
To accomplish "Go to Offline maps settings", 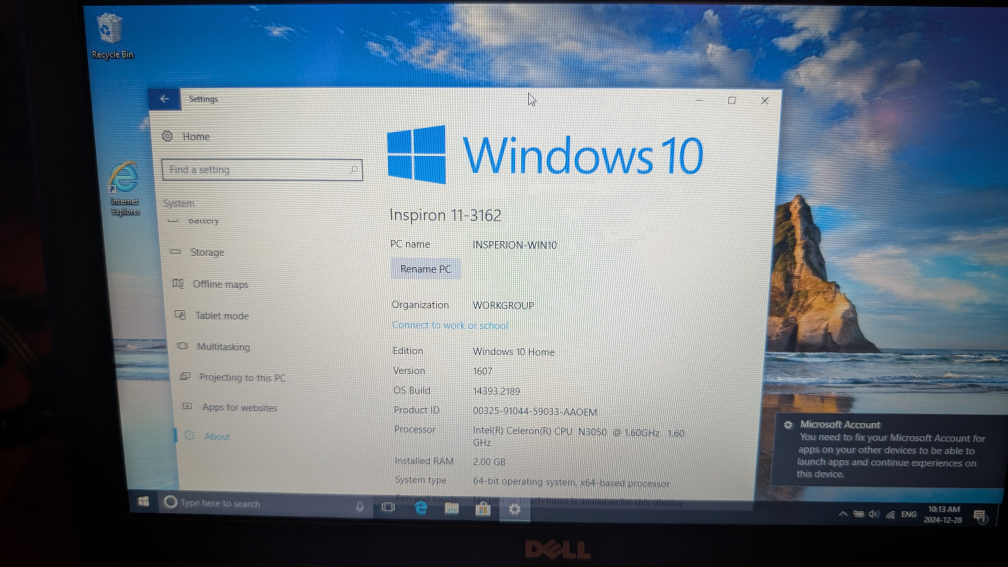I will (x=220, y=284).
